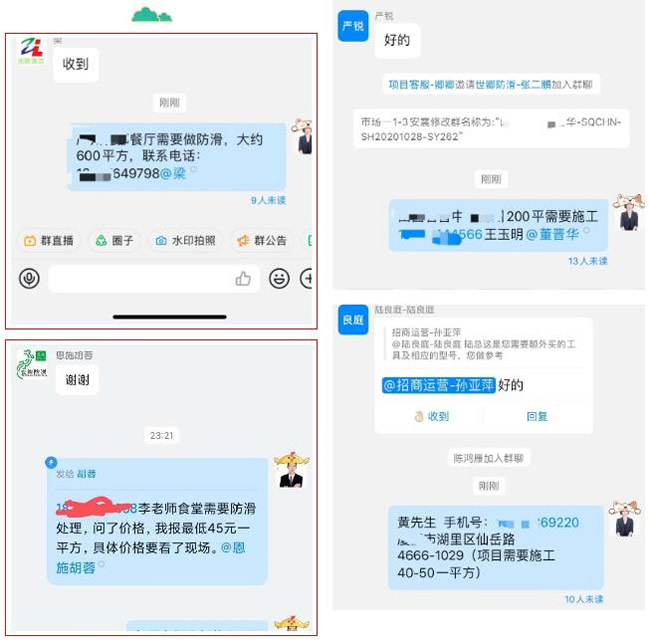Tap the @招商运营-孙亚萍 mention
The image size is (650, 640).
click(x=439, y=385)
